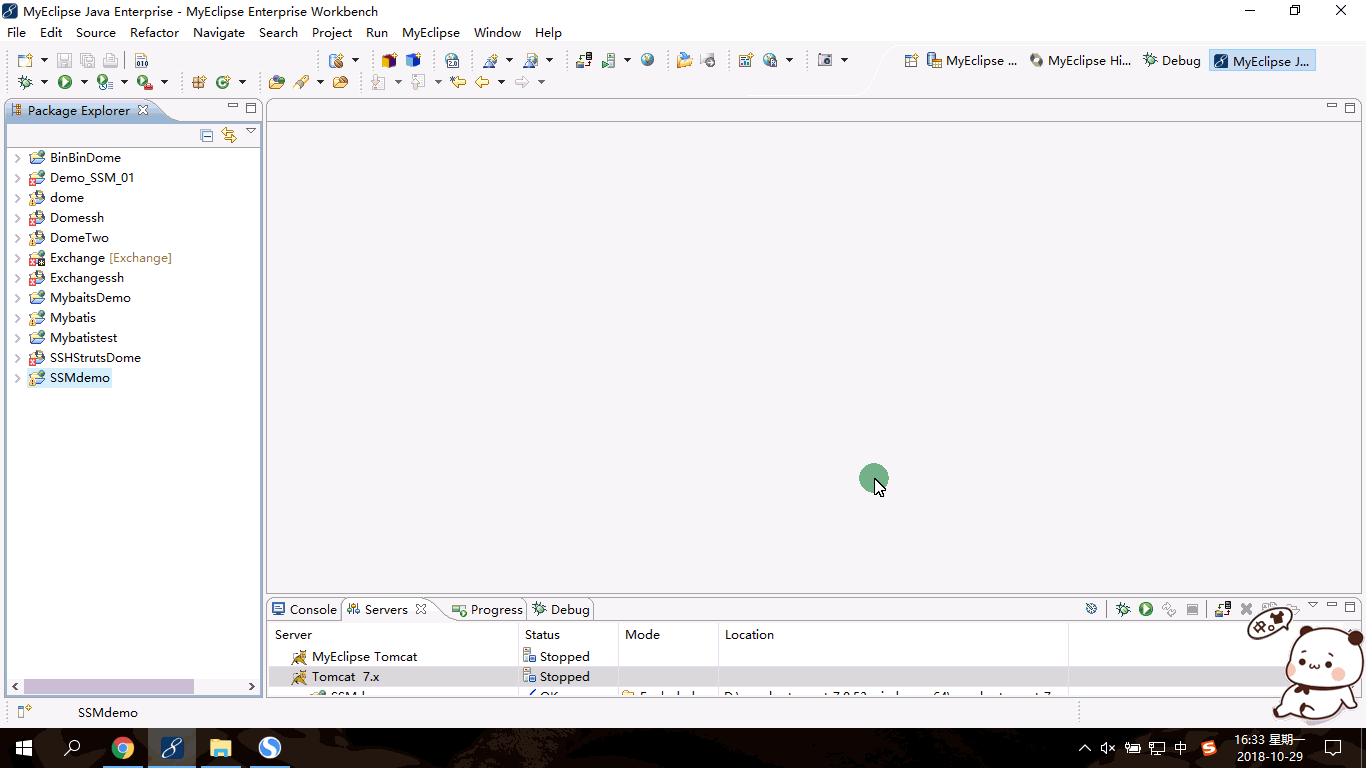Expand the Demo_SSM_01 project node
Image resolution: width=1366 pixels, height=768 pixels.
pos(17,178)
